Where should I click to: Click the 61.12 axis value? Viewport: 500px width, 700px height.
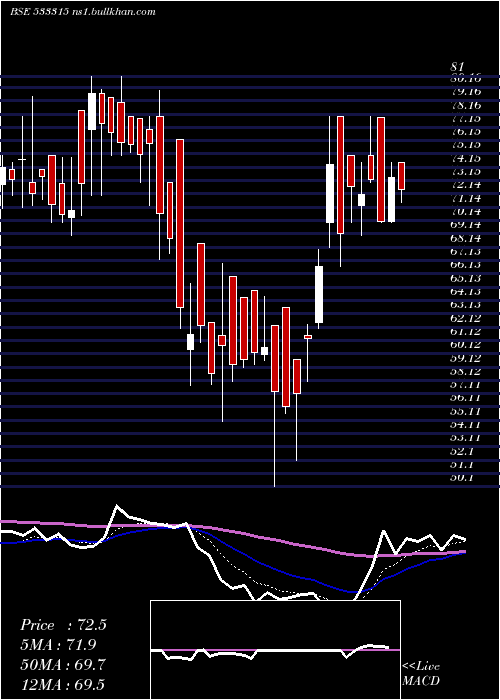[x=465, y=331]
